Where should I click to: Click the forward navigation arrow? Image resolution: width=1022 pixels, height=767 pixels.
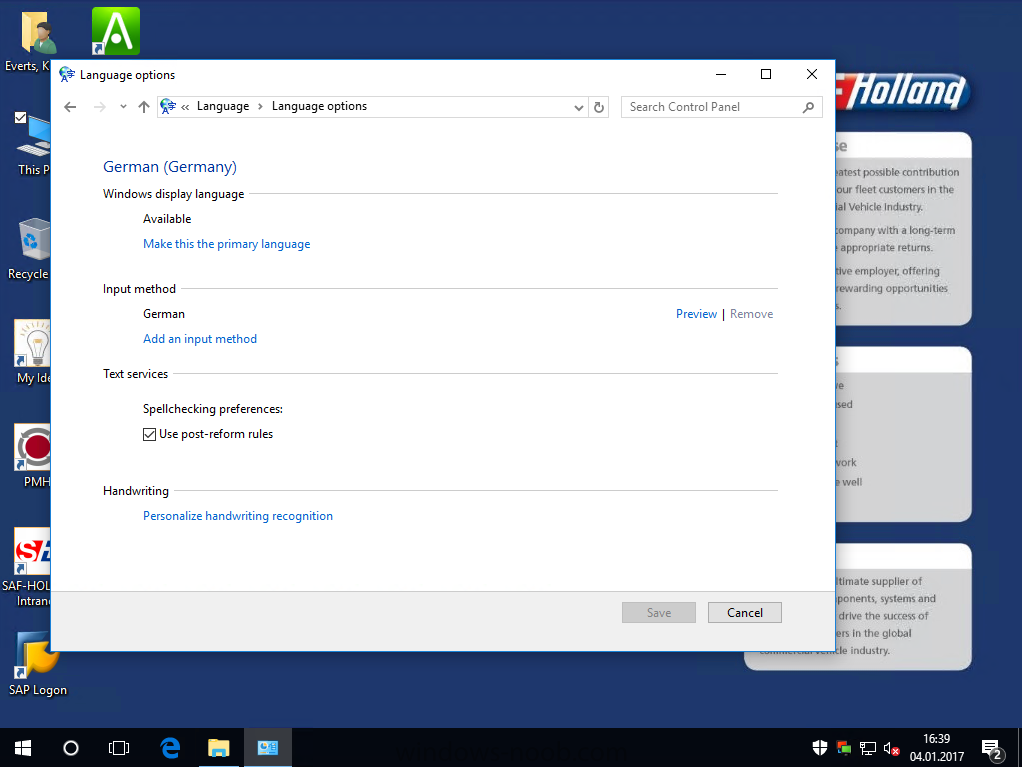pos(99,107)
